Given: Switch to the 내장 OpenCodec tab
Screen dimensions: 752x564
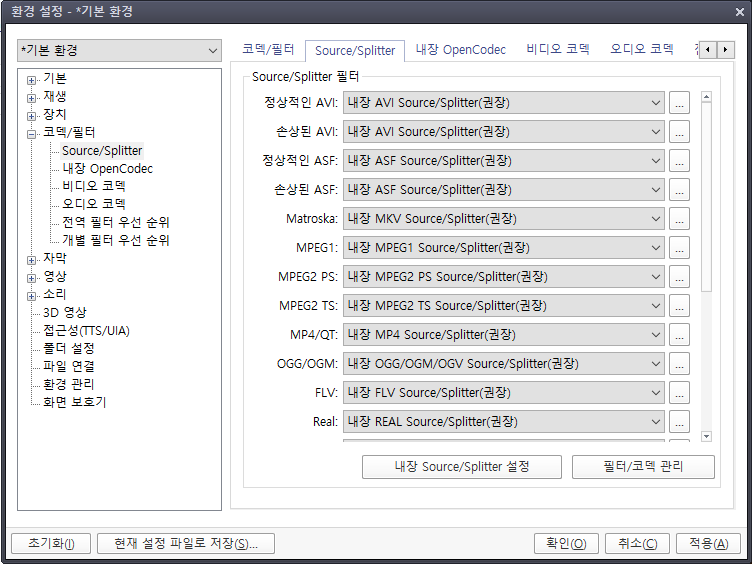Looking at the screenshot, I should [460, 49].
